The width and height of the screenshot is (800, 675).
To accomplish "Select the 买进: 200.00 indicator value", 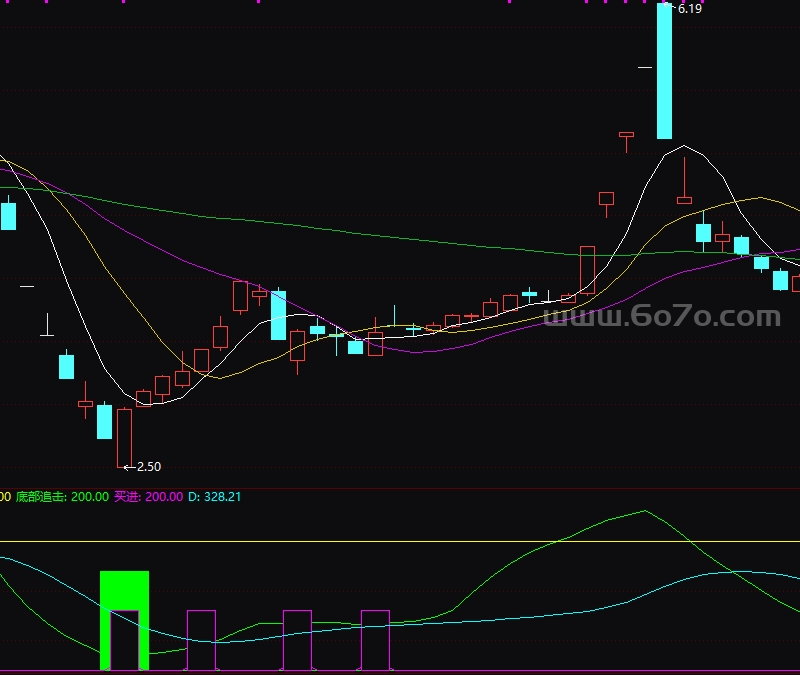I will [x=148, y=496].
